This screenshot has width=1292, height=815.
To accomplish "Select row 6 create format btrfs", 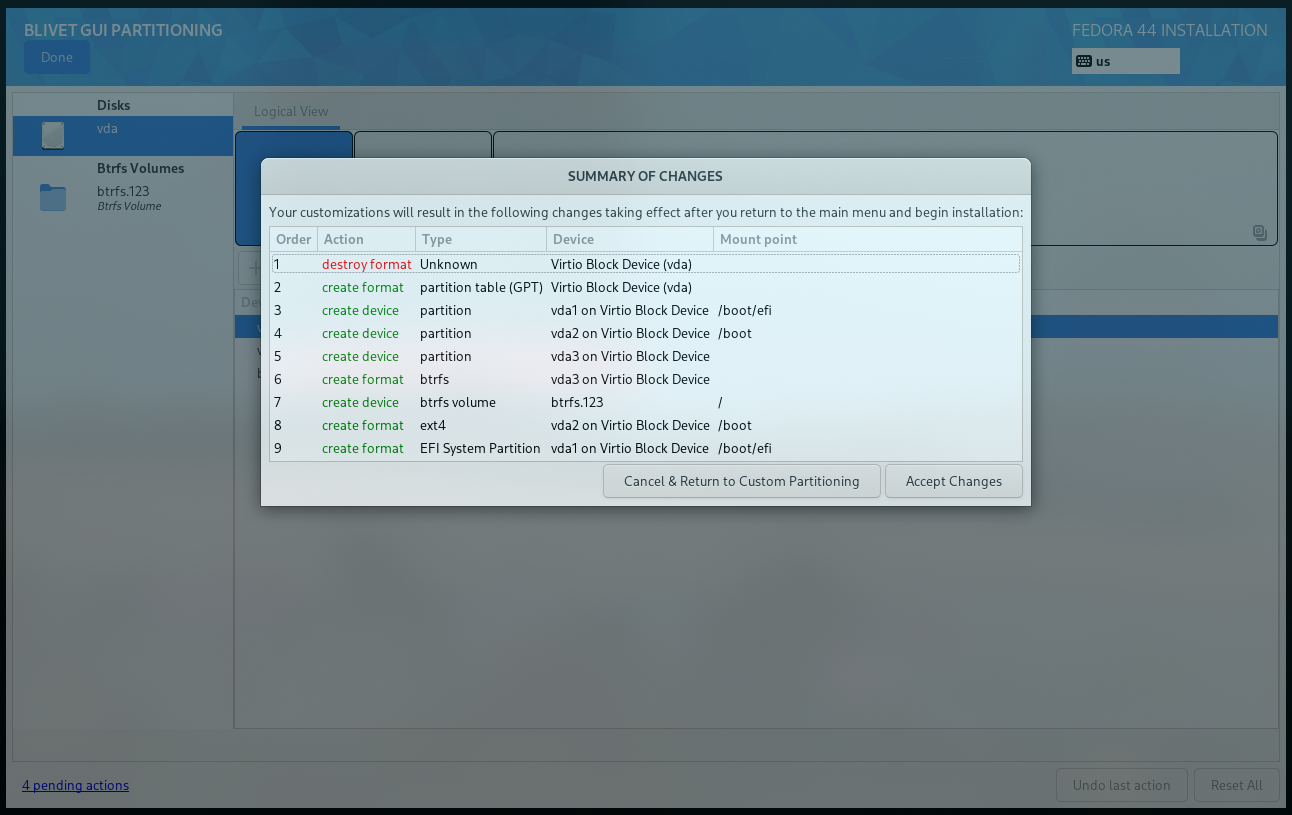I will click(x=645, y=379).
